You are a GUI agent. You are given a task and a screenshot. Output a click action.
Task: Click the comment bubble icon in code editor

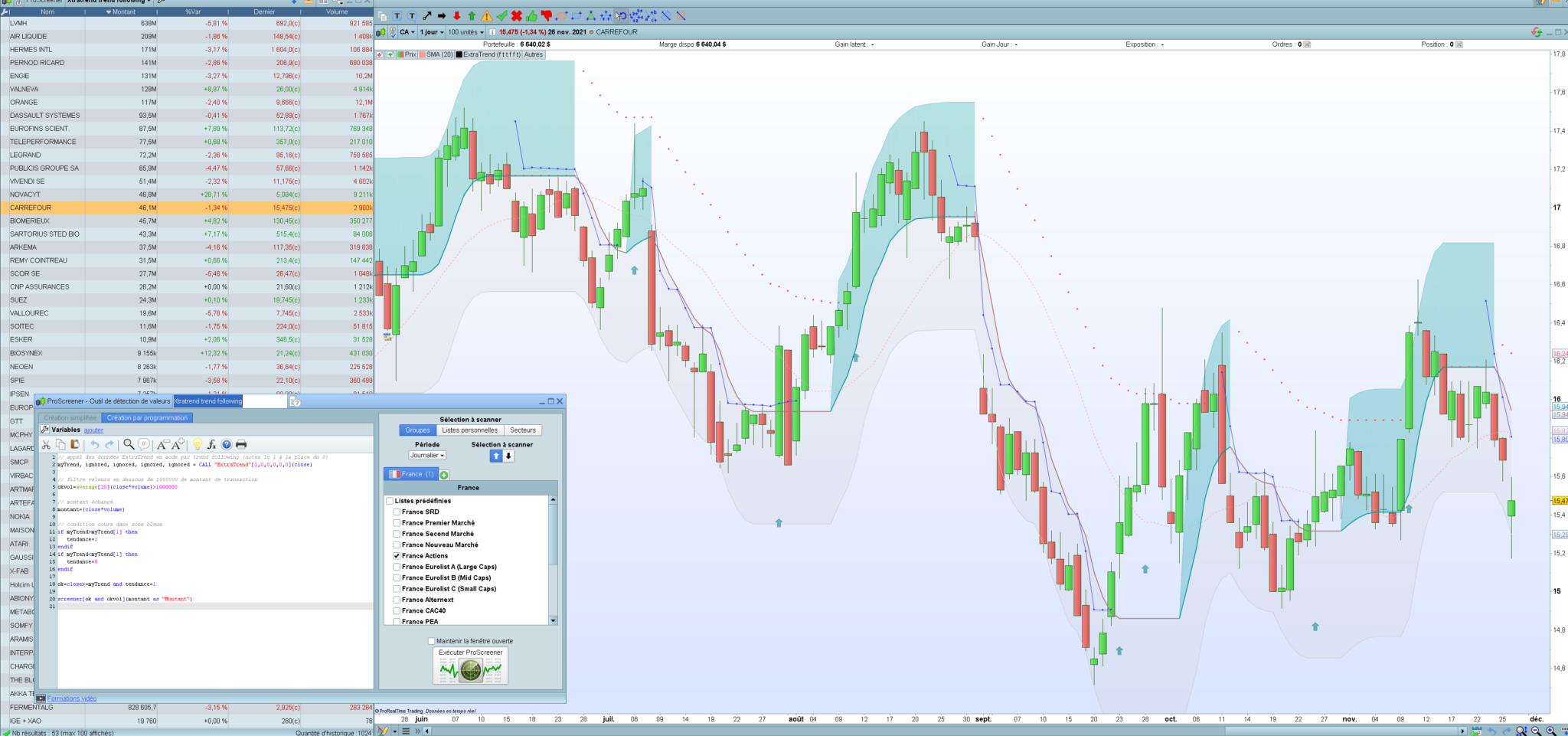pyautogui.click(x=143, y=444)
